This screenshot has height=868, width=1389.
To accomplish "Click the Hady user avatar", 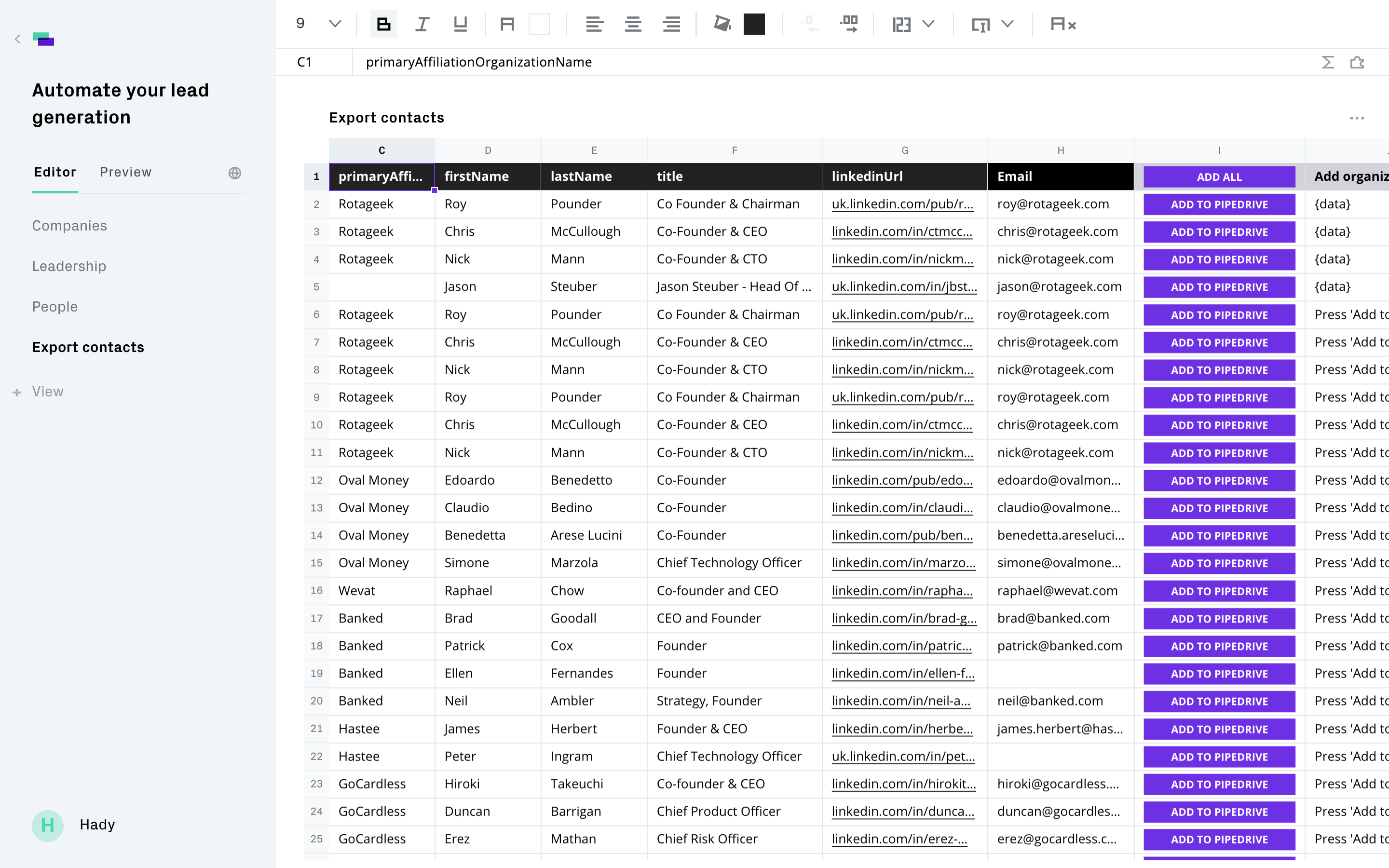I will coord(48,826).
